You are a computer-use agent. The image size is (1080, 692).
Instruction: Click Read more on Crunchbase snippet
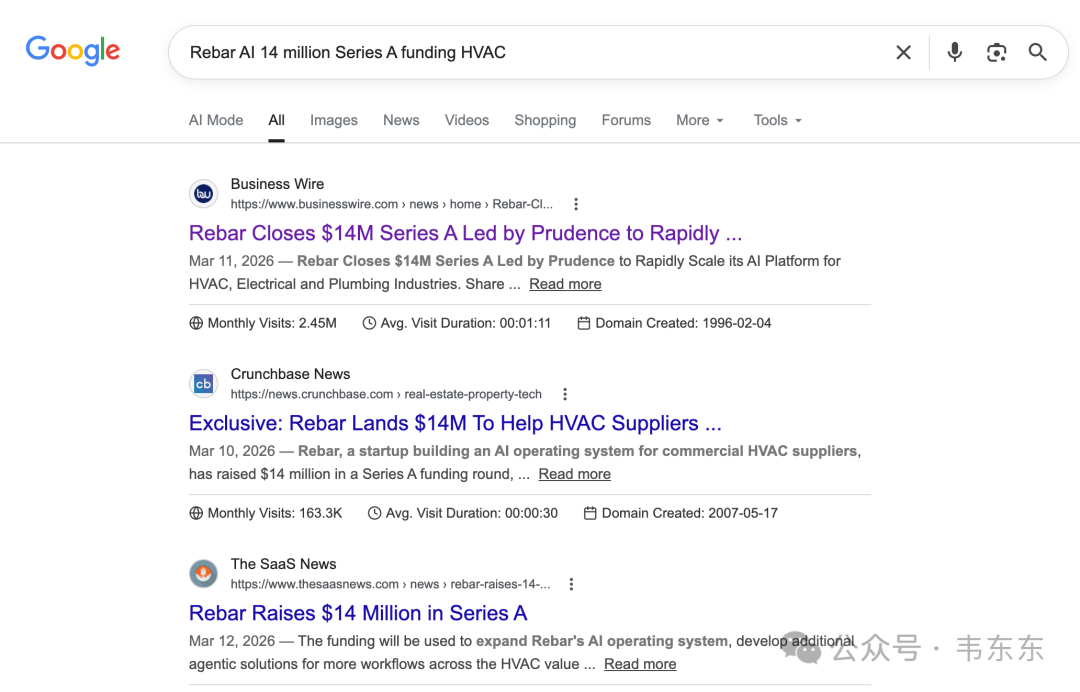[x=574, y=474]
